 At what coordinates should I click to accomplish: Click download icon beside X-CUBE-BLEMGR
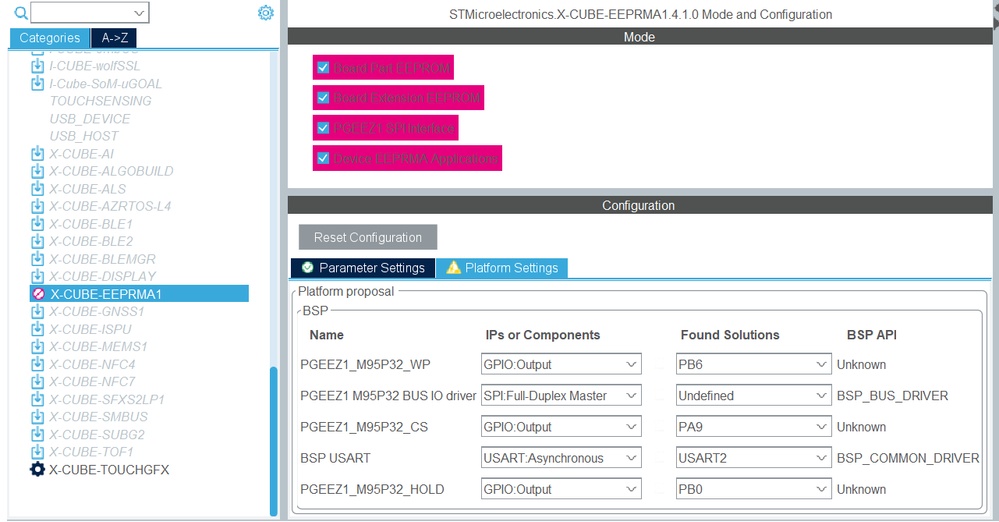tap(38, 259)
